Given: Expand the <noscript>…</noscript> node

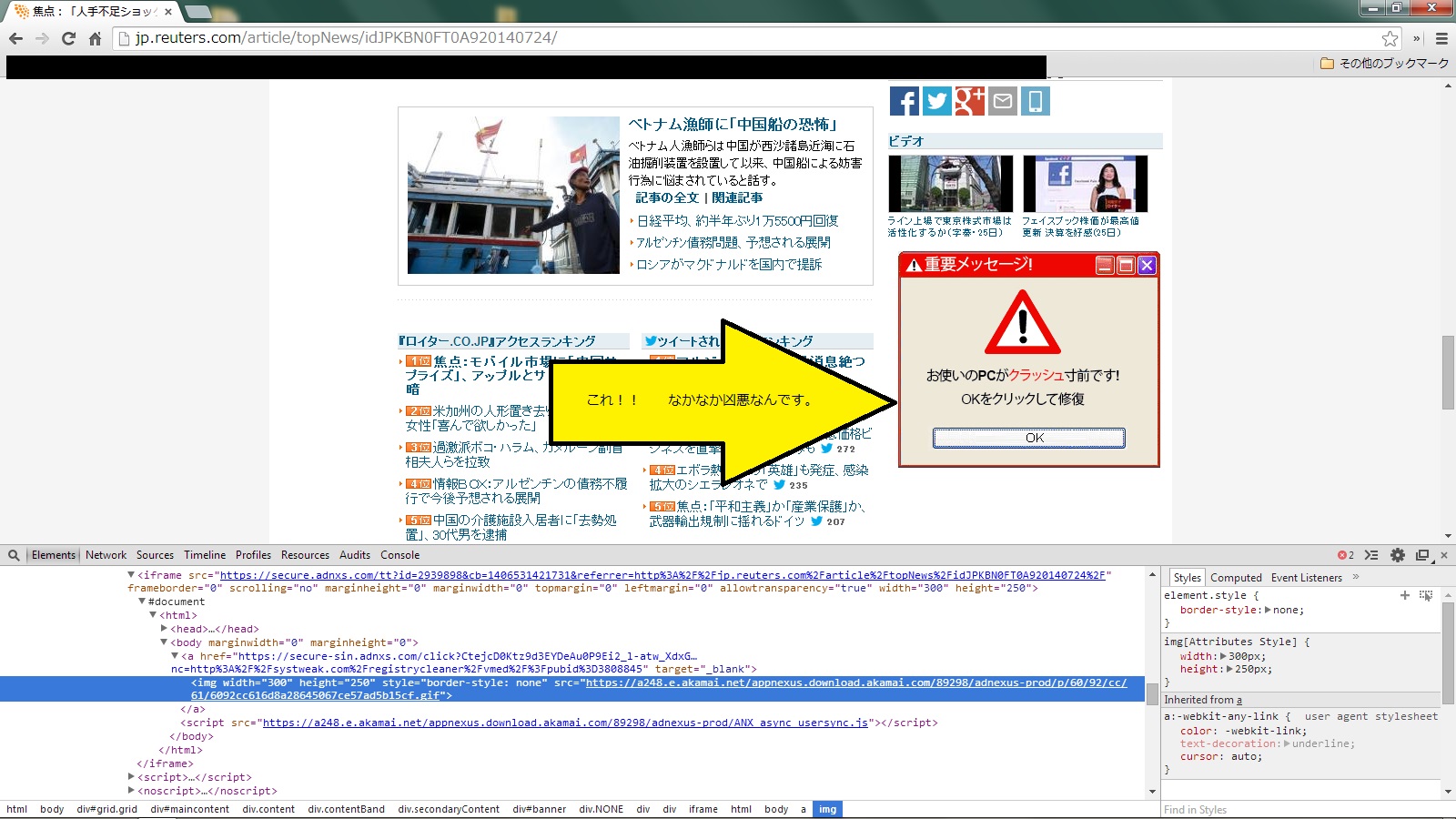Looking at the screenshot, I should pyautogui.click(x=131, y=791).
